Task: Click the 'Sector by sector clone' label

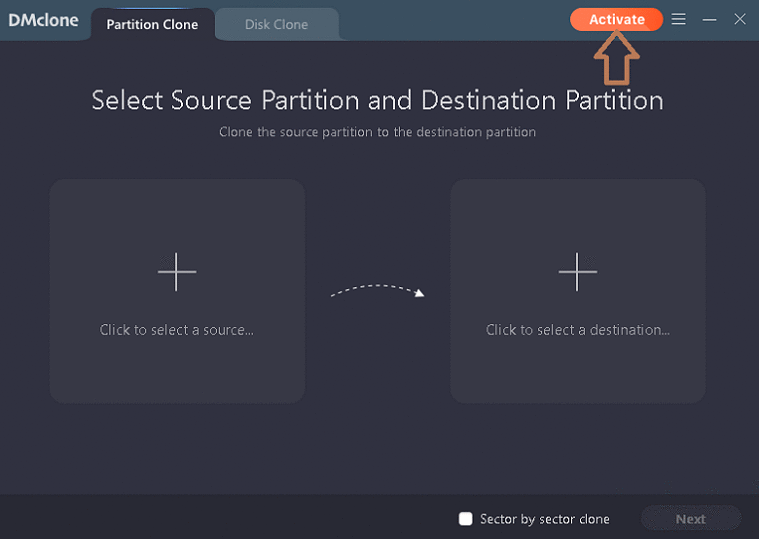Action: [x=544, y=519]
